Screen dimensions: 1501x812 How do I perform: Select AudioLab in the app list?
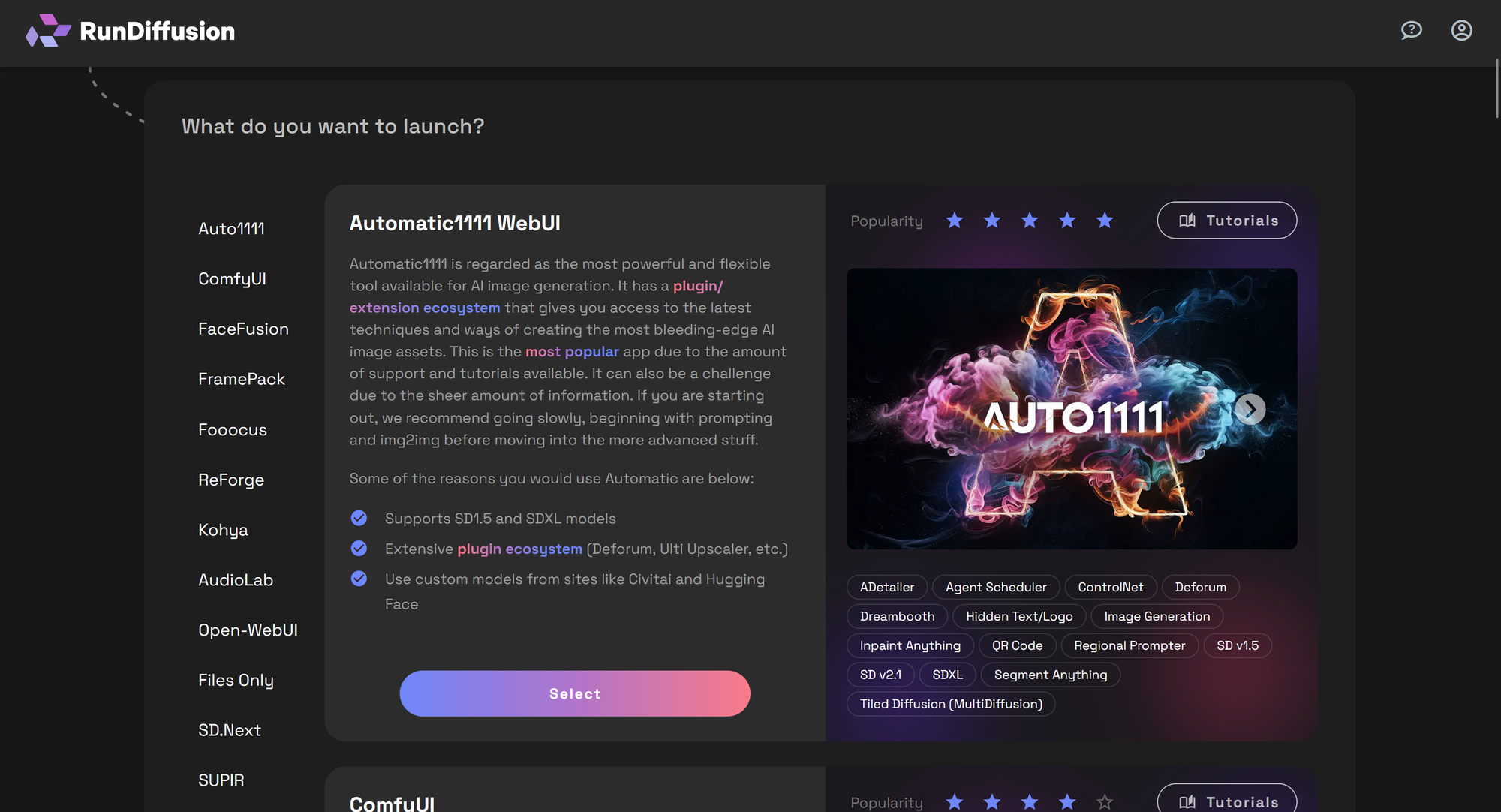tap(236, 580)
